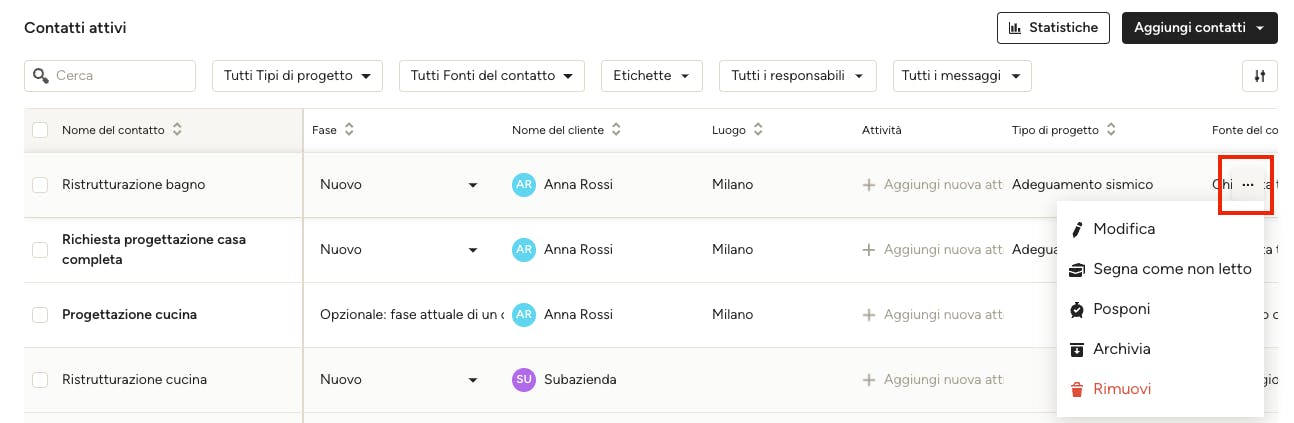
Task: Choose Modifica from the context menu
Action: tap(1123, 229)
